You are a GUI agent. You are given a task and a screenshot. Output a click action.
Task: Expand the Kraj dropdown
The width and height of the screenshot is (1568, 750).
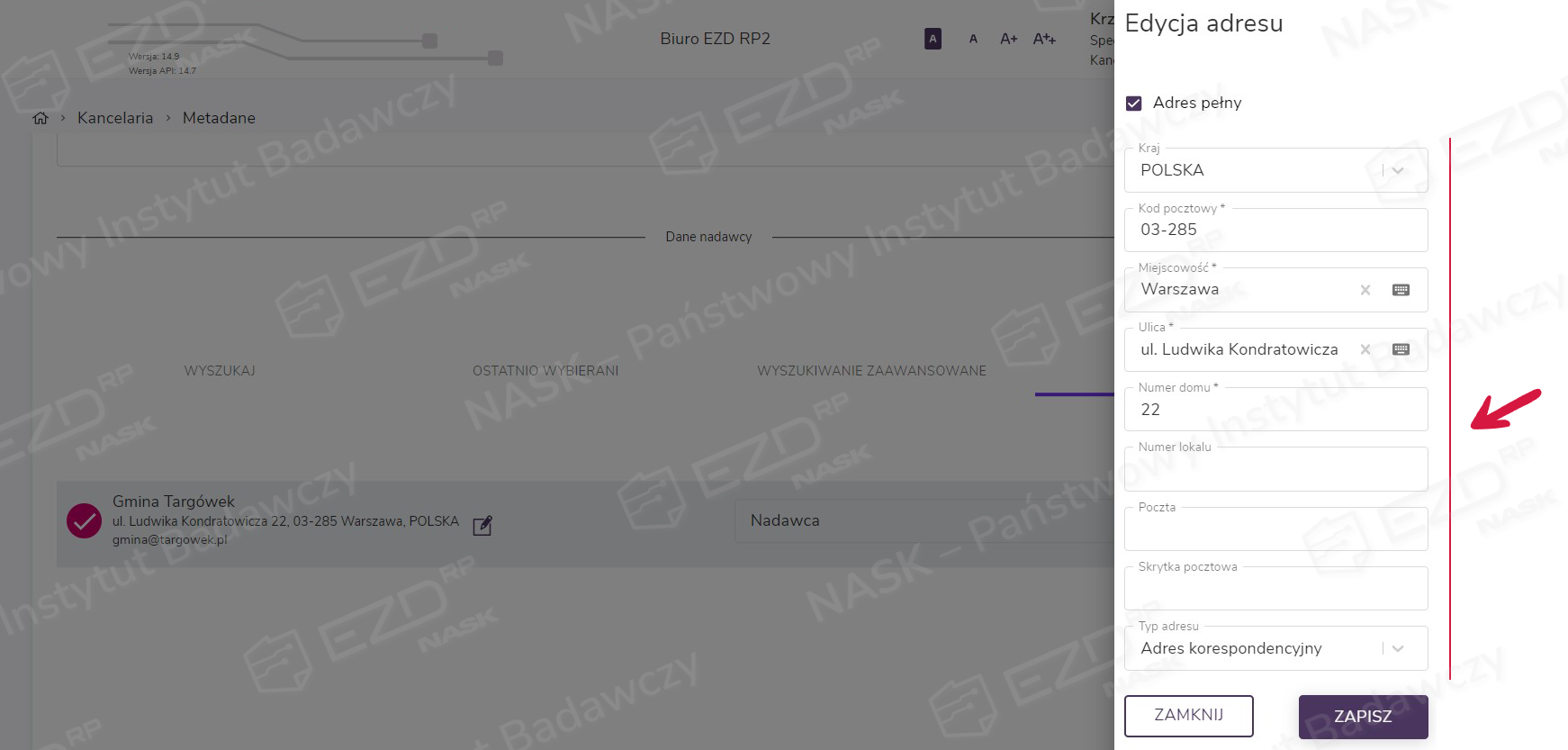pyautogui.click(x=1397, y=170)
